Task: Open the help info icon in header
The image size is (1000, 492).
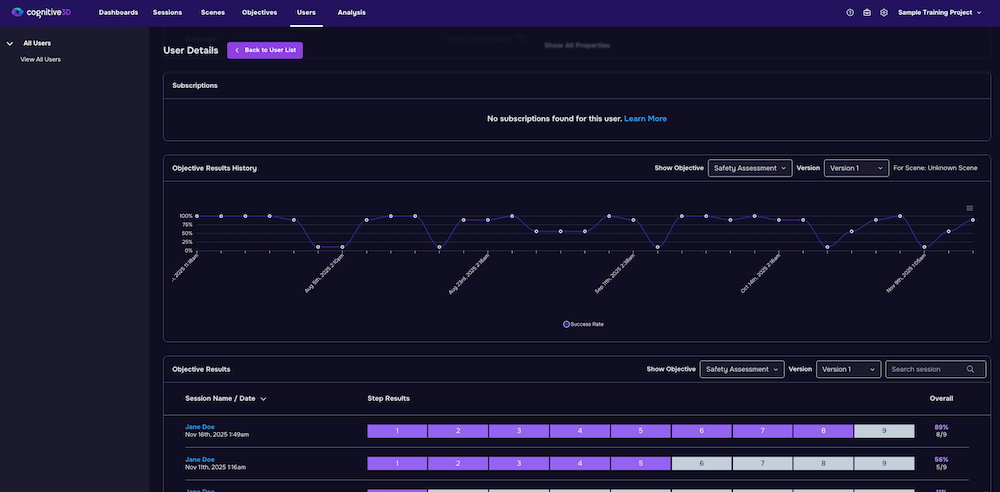Action: [850, 13]
